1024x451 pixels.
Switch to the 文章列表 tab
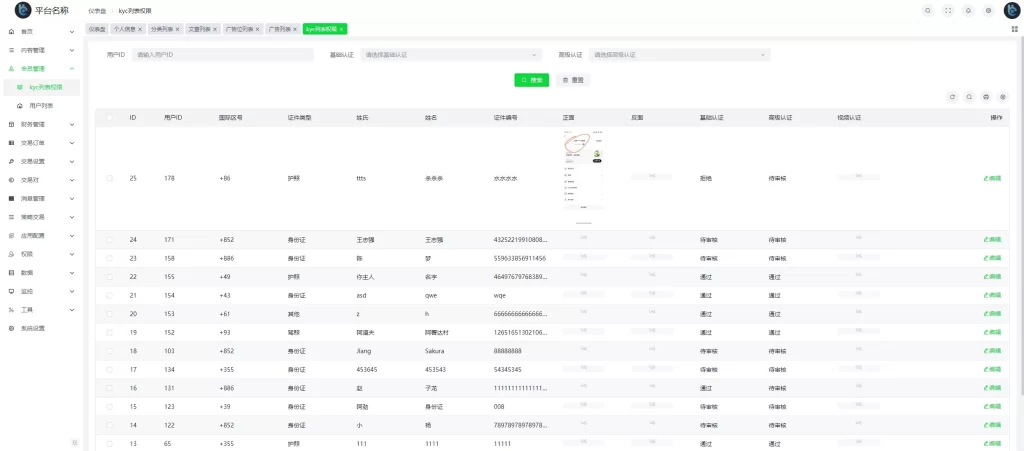(202, 29)
